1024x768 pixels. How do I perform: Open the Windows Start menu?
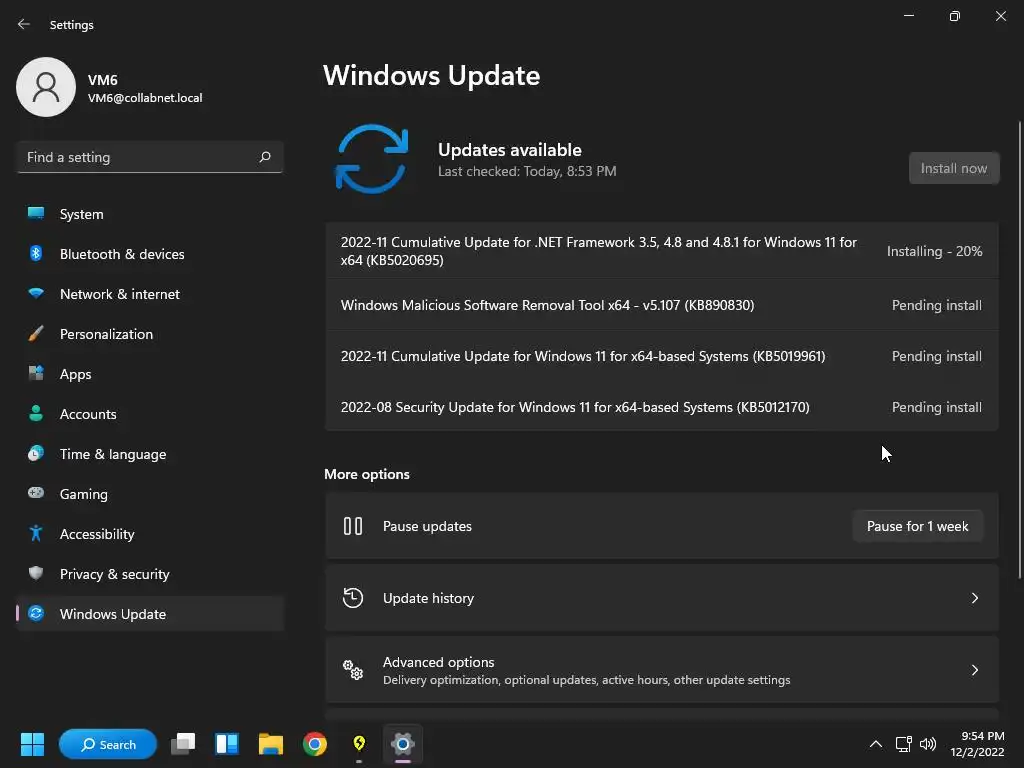32,744
